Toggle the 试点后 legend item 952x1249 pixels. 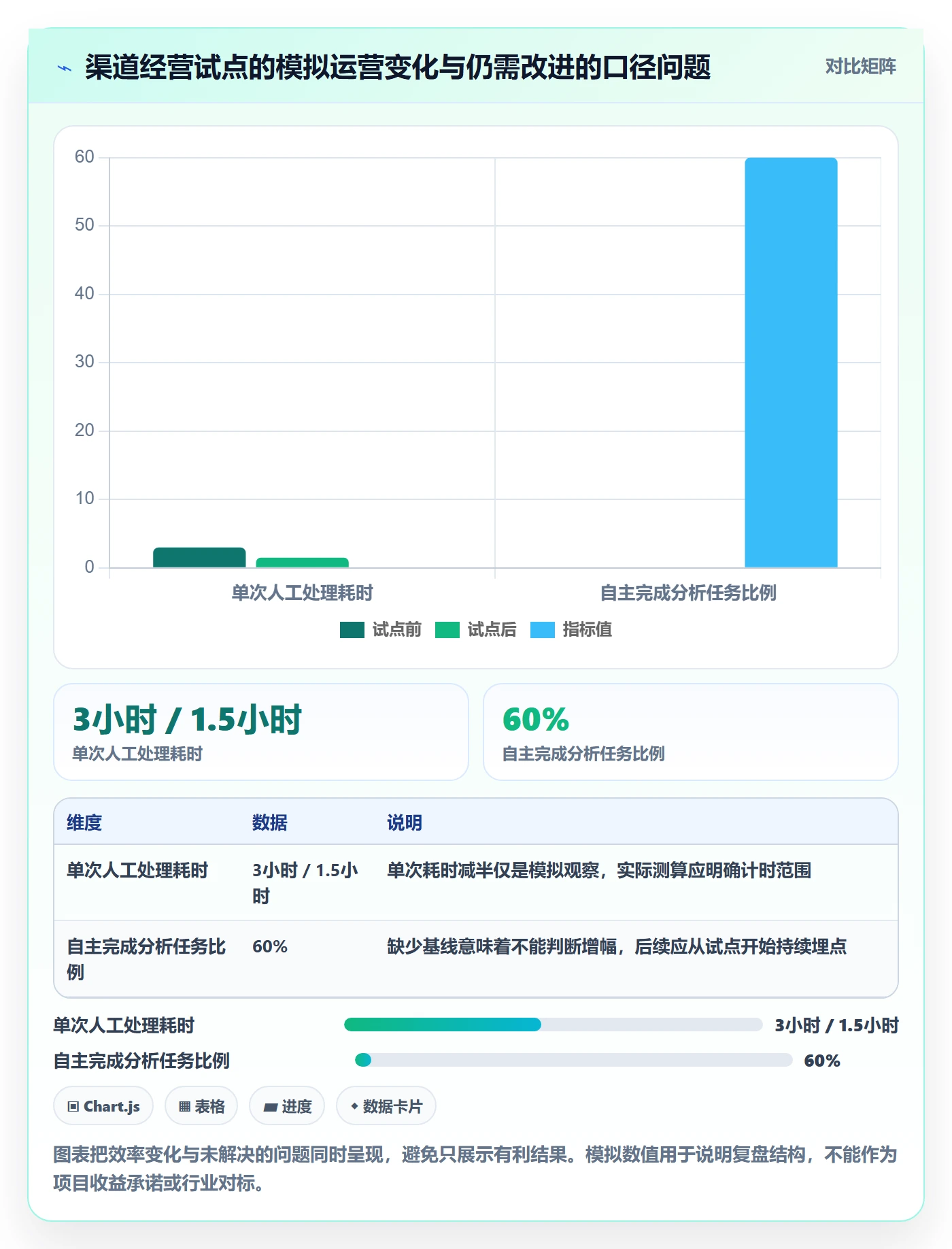pos(475,630)
